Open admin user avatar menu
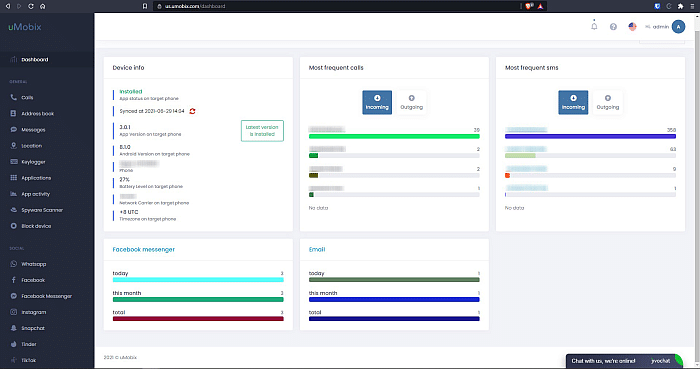700x369 pixels. (678, 27)
